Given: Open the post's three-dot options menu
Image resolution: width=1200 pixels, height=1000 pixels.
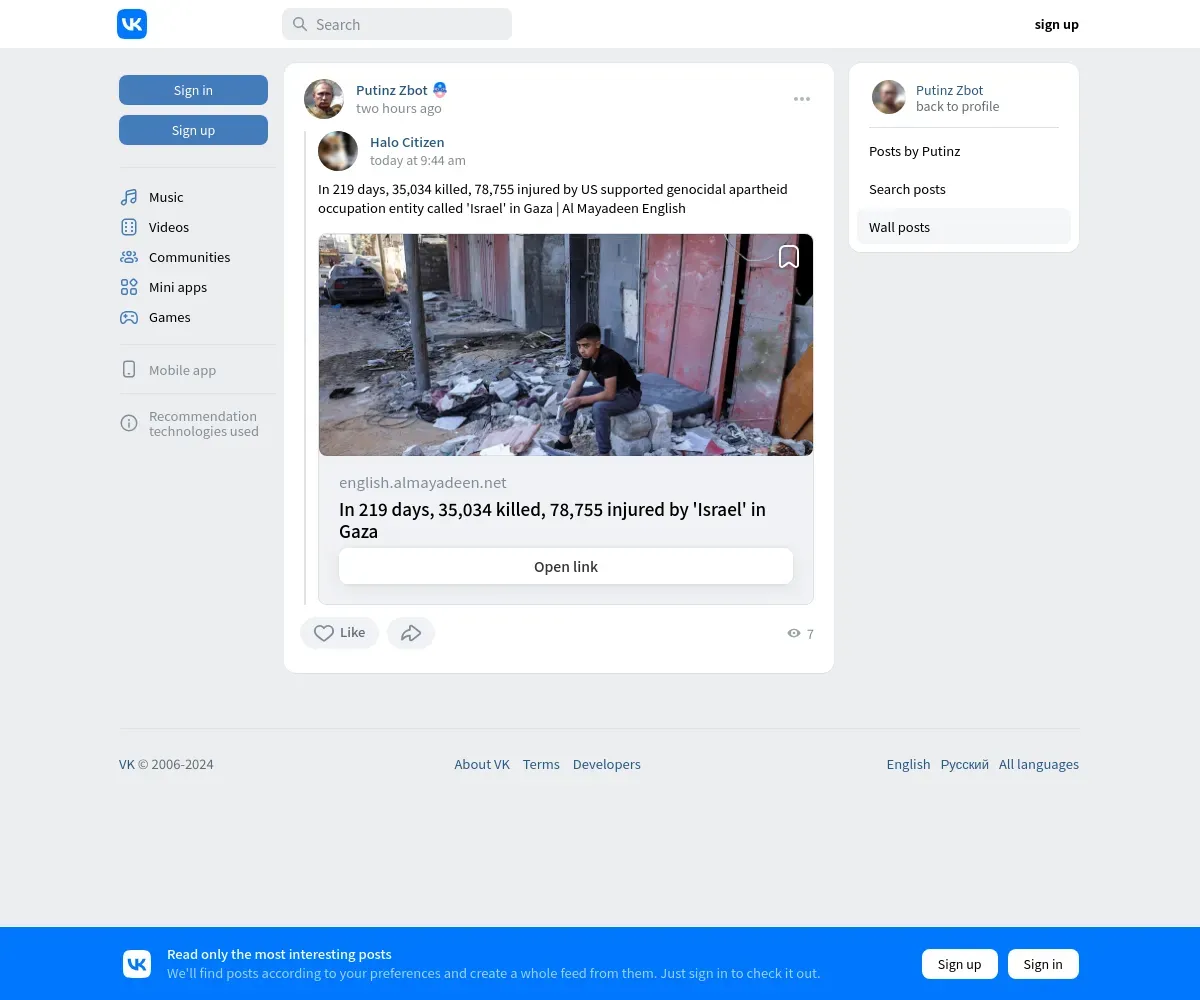Looking at the screenshot, I should coord(802,99).
